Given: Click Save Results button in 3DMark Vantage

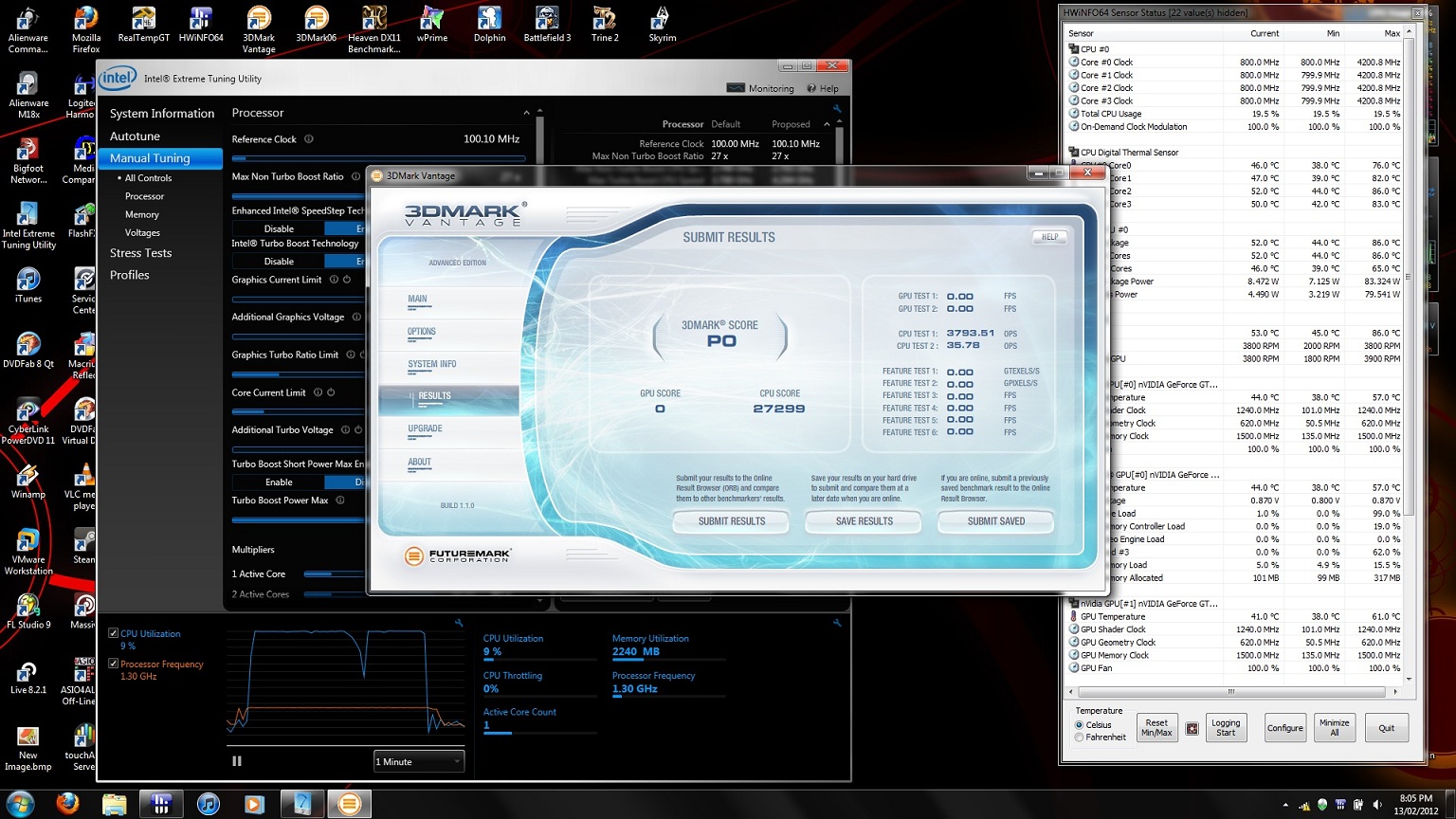Looking at the screenshot, I should point(864,521).
